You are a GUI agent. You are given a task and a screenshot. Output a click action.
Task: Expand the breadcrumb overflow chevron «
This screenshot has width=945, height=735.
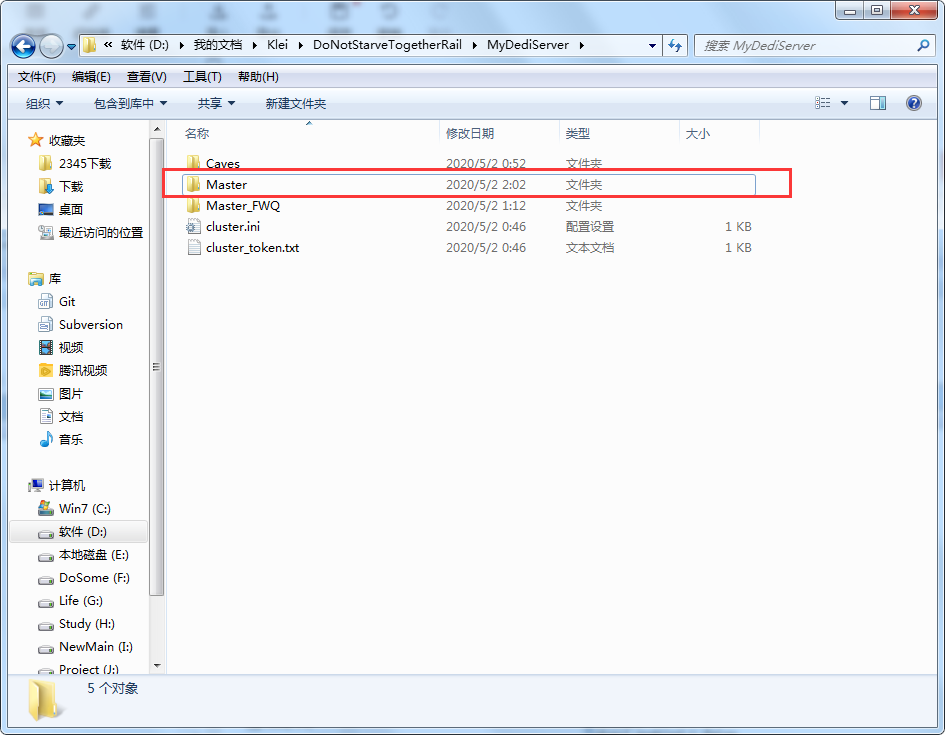[x=108, y=45]
